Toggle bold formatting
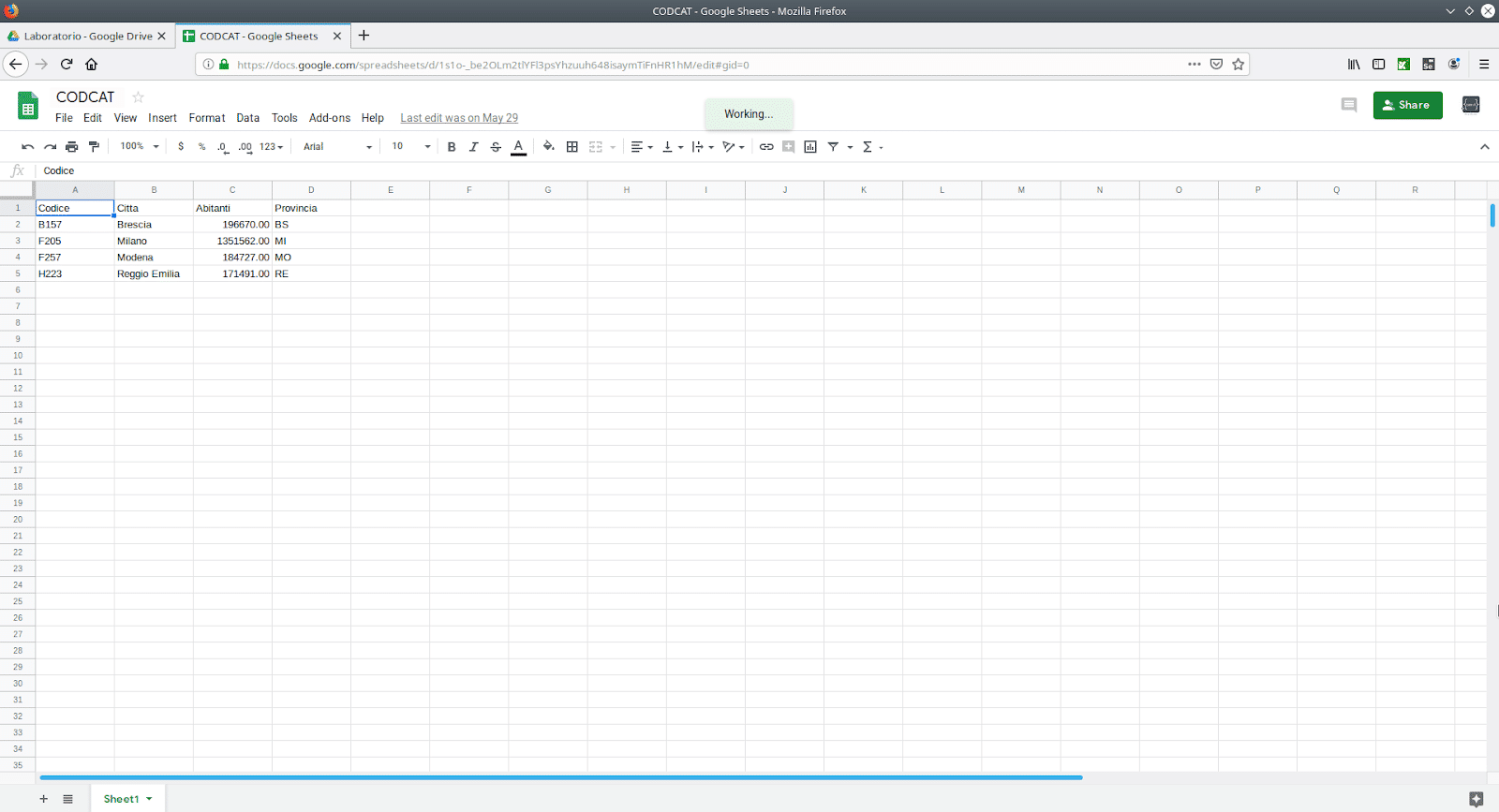The width and height of the screenshot is (1499, 812). [x=452, y=147]
